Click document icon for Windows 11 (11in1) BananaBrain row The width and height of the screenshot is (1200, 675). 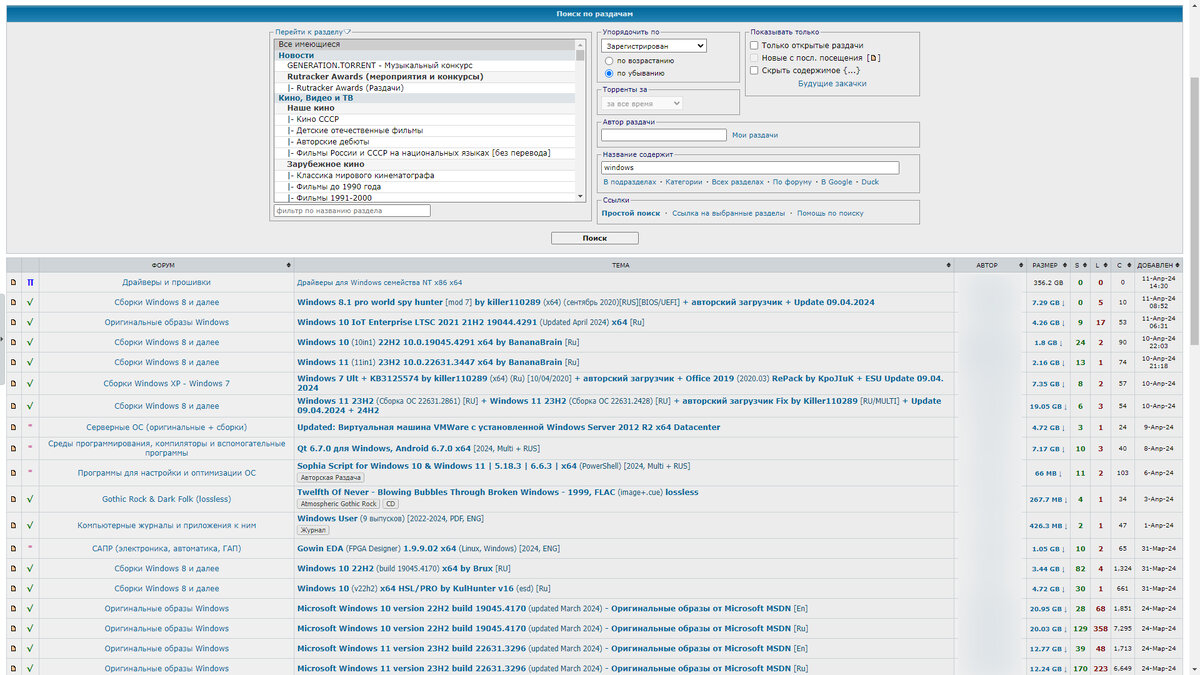point(14,362)
